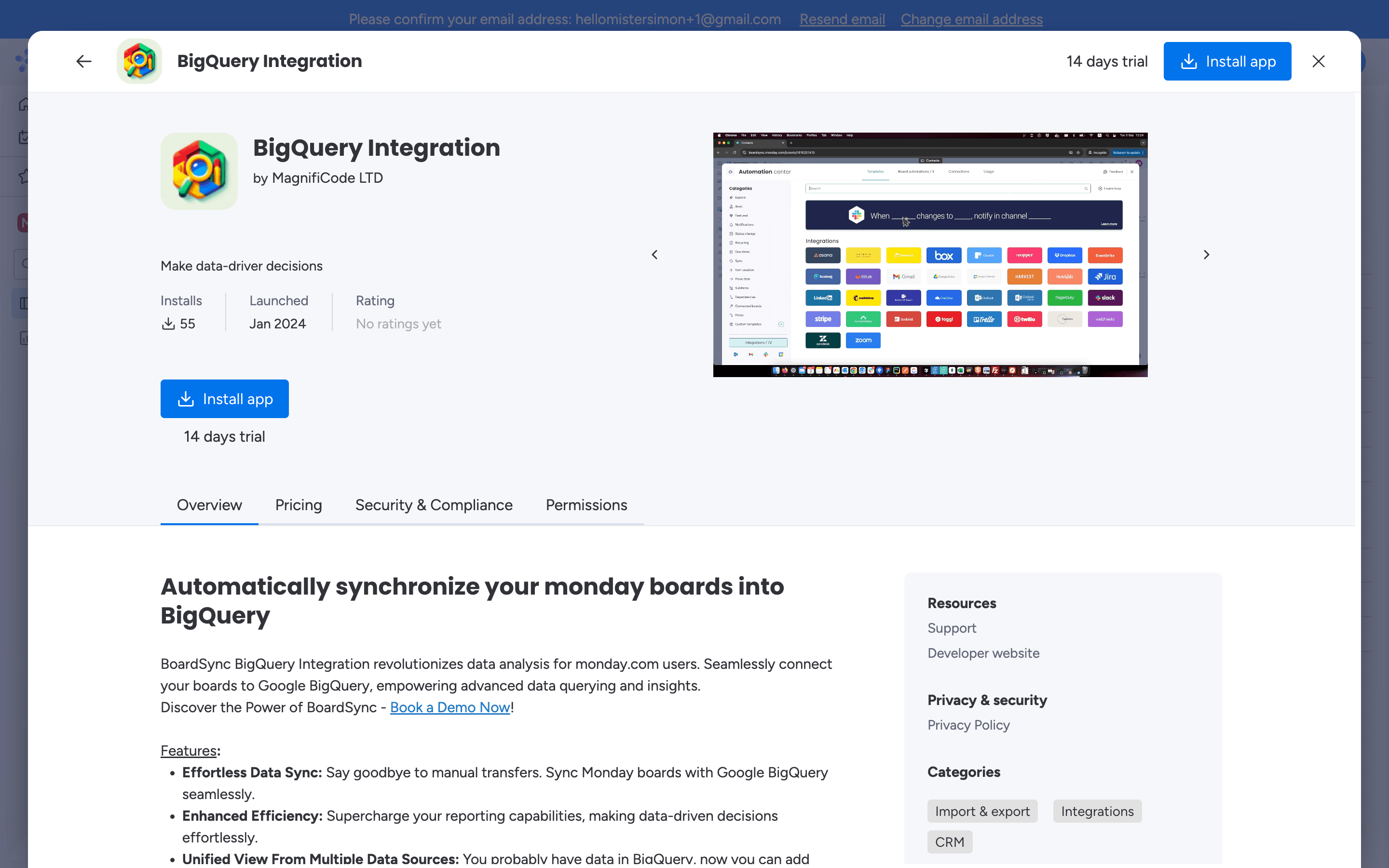
Task: Click Install app in the top header
Action: pyautogui.click(x=1227, y=61)
